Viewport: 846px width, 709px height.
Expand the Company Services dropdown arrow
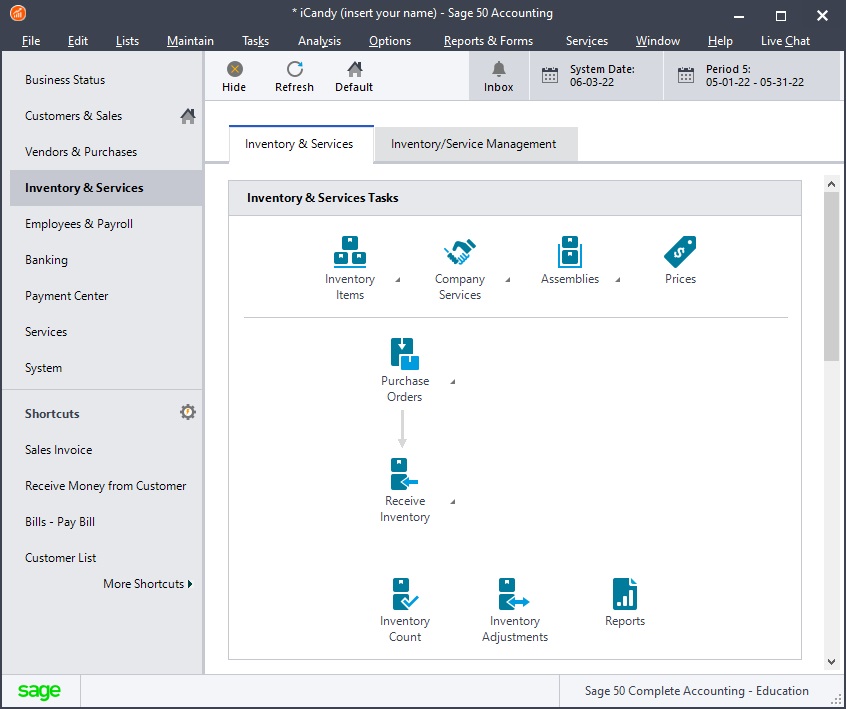click(x=508, y=279)
